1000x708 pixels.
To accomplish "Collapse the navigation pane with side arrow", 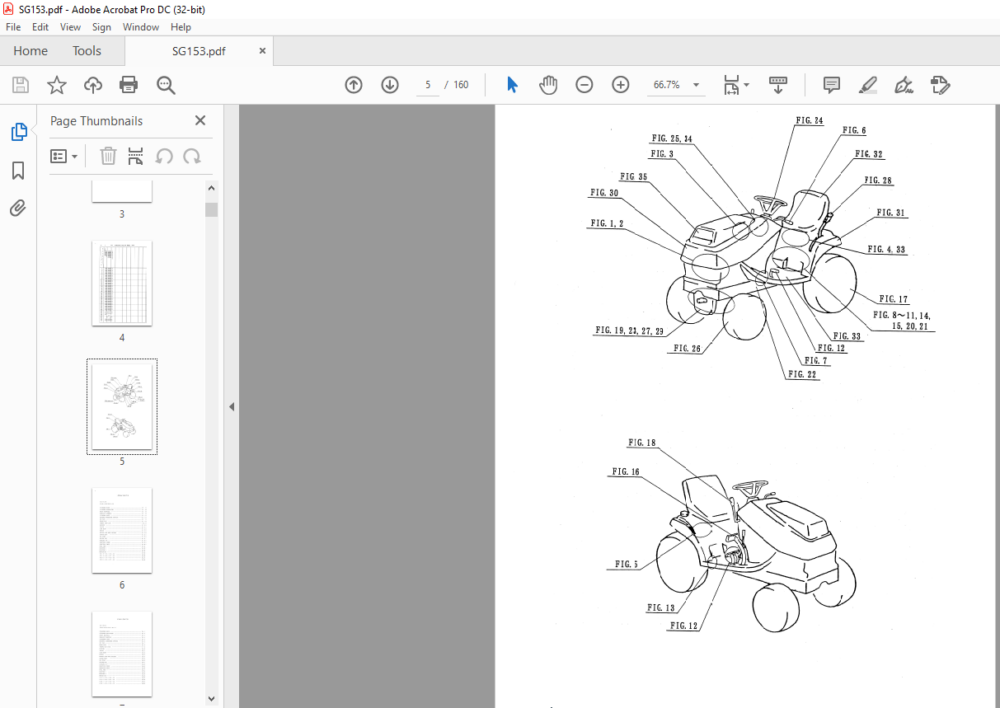I will pos(232,406).
